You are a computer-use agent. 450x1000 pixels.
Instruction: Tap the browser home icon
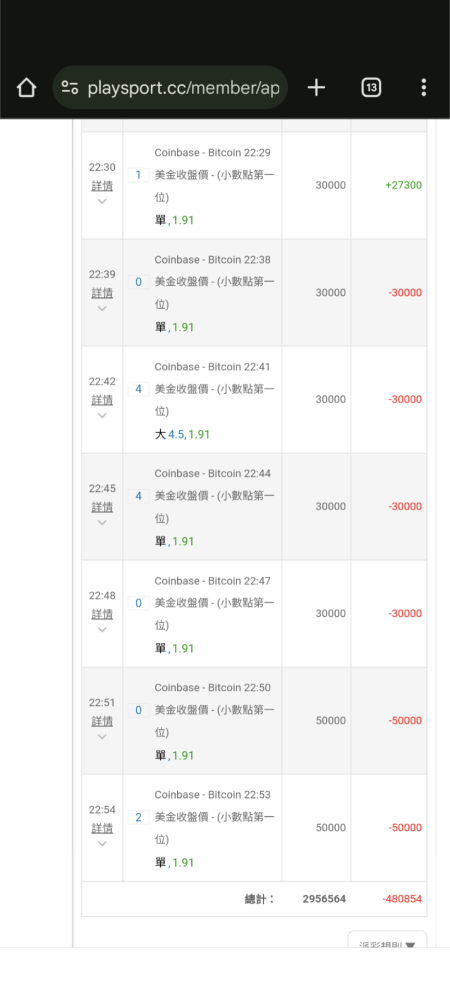26,87
